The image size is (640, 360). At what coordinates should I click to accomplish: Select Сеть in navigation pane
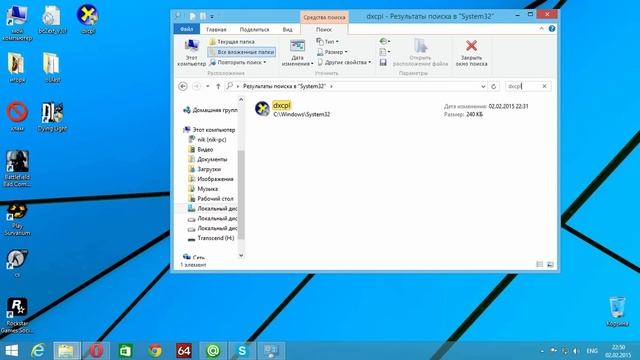click(x=194, y=257)
